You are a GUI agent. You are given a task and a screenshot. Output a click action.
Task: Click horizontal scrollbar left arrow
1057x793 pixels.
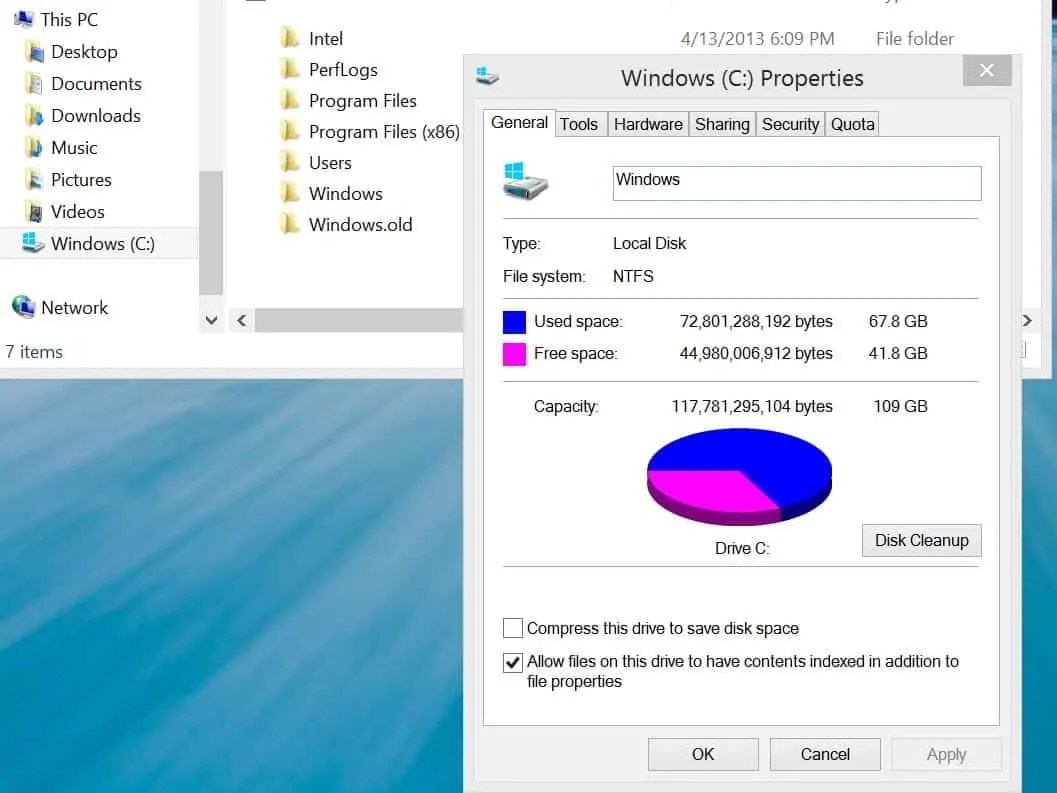241,320
